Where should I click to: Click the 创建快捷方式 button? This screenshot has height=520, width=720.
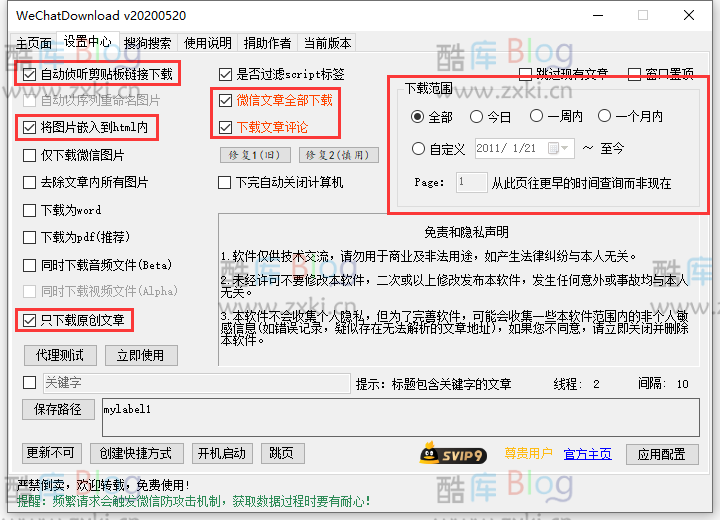(x=136, y=453)
